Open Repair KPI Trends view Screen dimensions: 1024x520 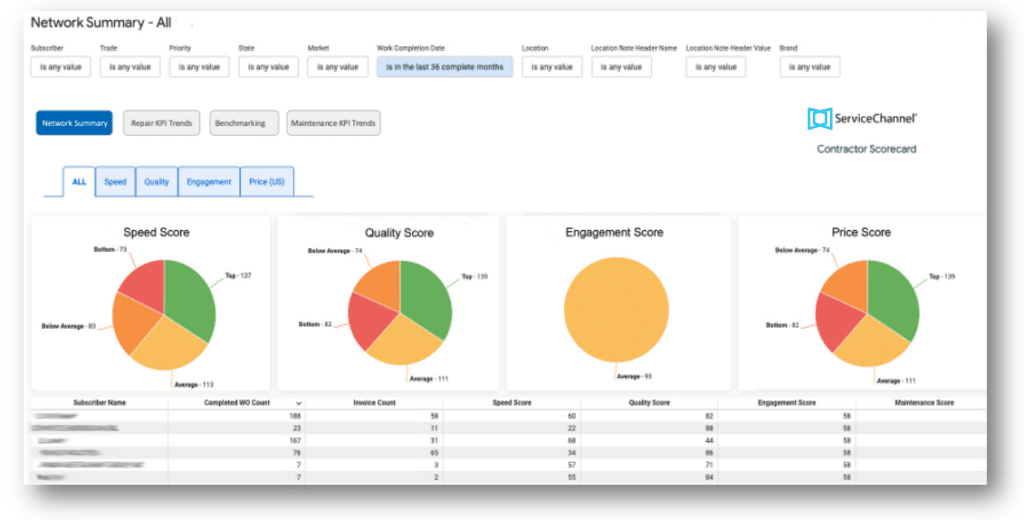pyautogui.click(x=161, y=123)
